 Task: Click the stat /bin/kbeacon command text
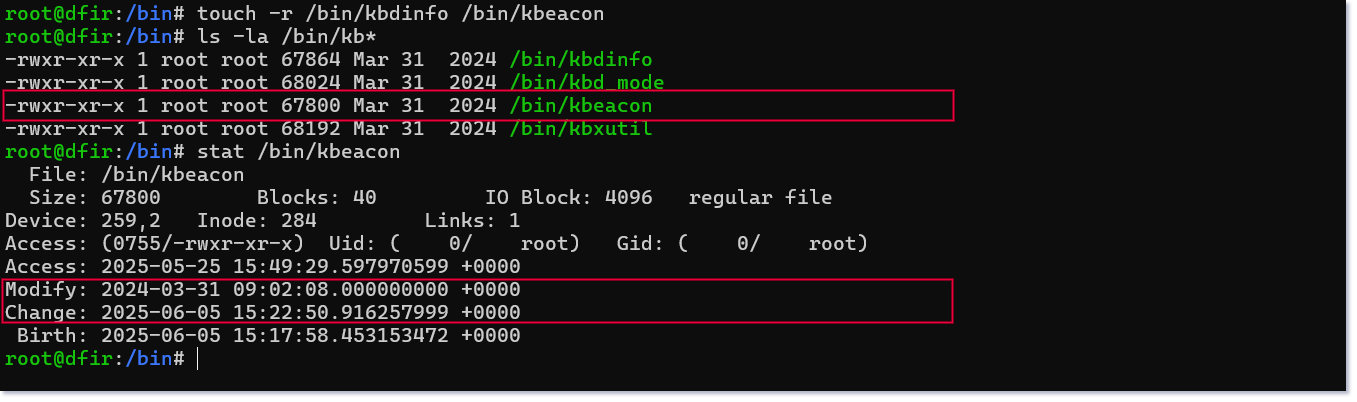coord(299,152)
